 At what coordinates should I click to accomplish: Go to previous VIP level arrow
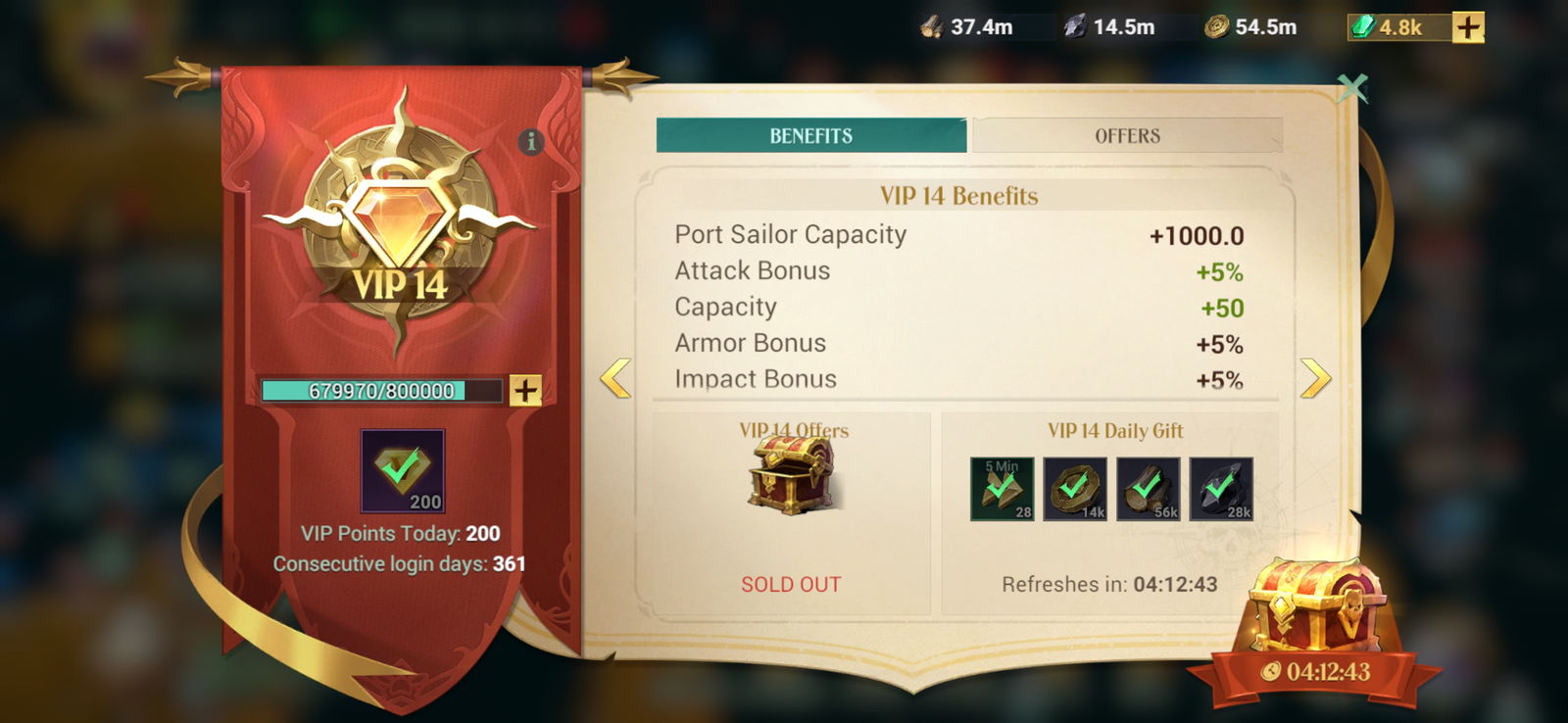pos(615,378)
